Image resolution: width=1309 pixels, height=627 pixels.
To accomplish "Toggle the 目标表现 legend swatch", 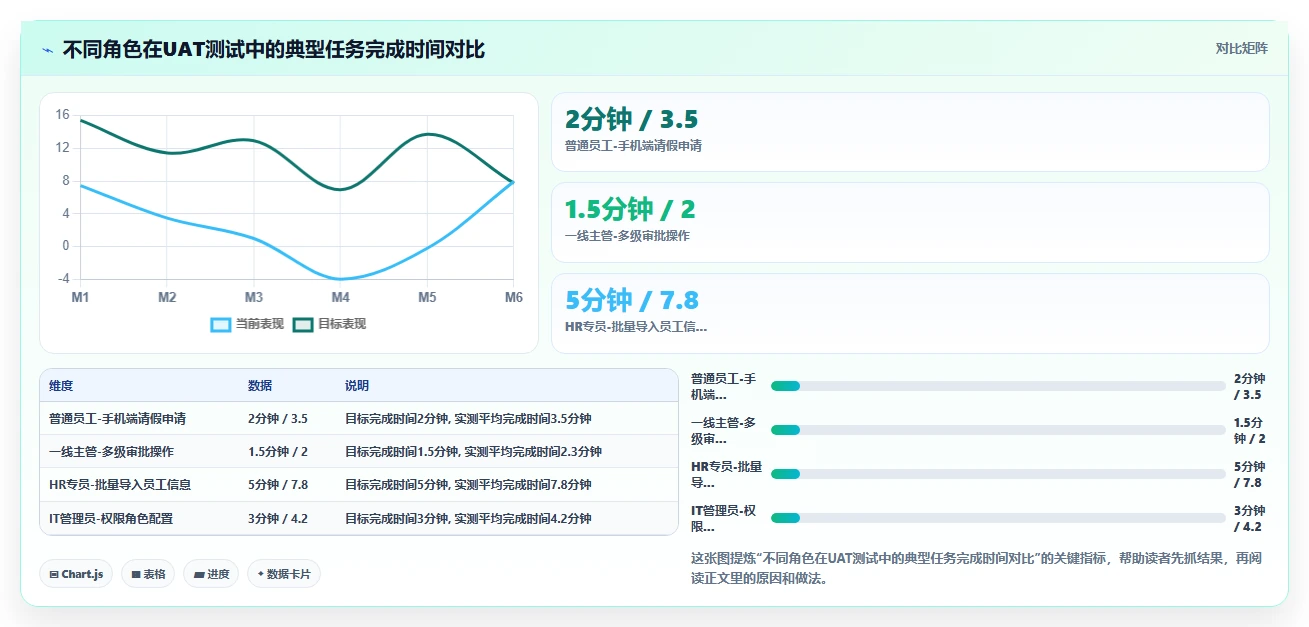I will pyautogui.click(x=303, y=324).
